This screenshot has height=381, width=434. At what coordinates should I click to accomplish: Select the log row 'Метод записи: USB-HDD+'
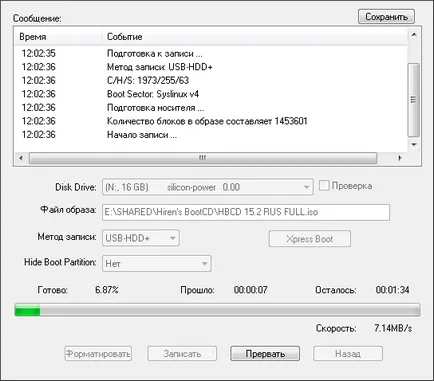pyautogui.click(x=211, y=67)
